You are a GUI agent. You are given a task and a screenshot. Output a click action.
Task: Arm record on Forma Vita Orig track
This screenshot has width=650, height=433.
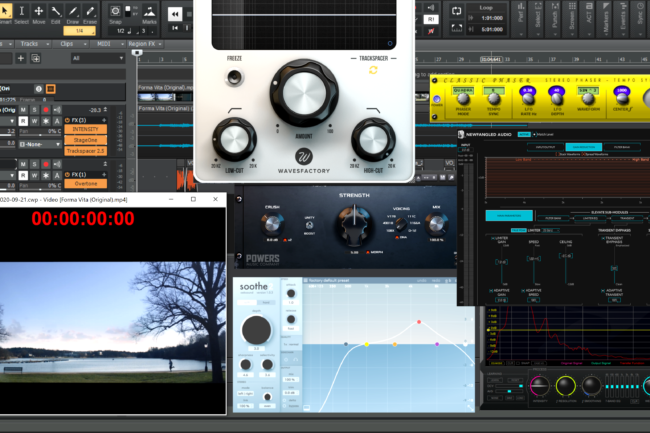pos(46,110)
